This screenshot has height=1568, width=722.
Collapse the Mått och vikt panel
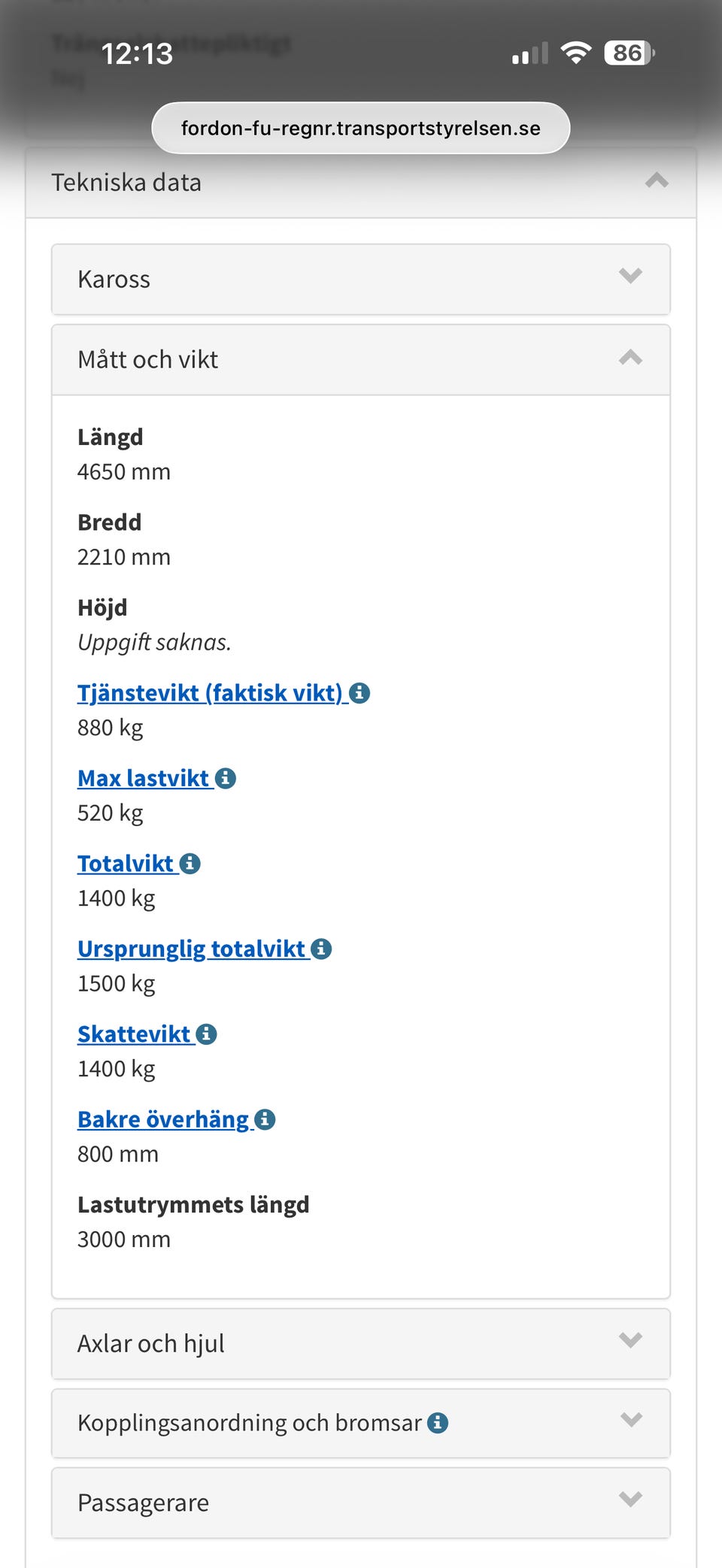(630, 358)
